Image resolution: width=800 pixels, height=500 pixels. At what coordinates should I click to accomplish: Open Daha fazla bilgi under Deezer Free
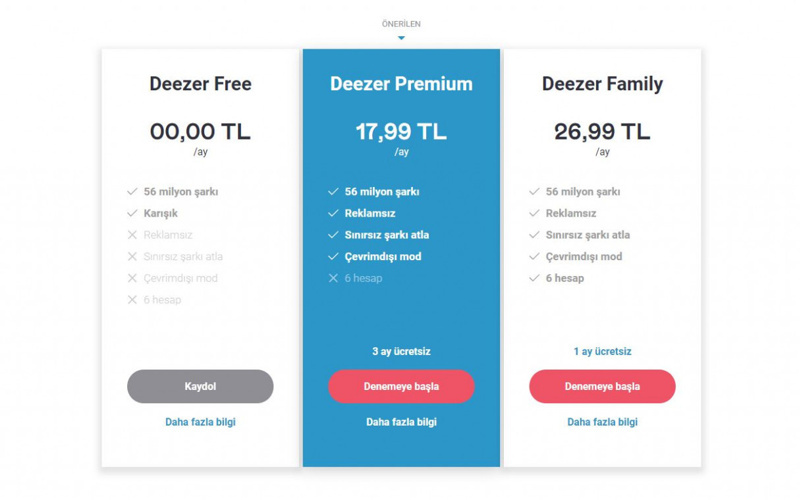click(200, 422)
